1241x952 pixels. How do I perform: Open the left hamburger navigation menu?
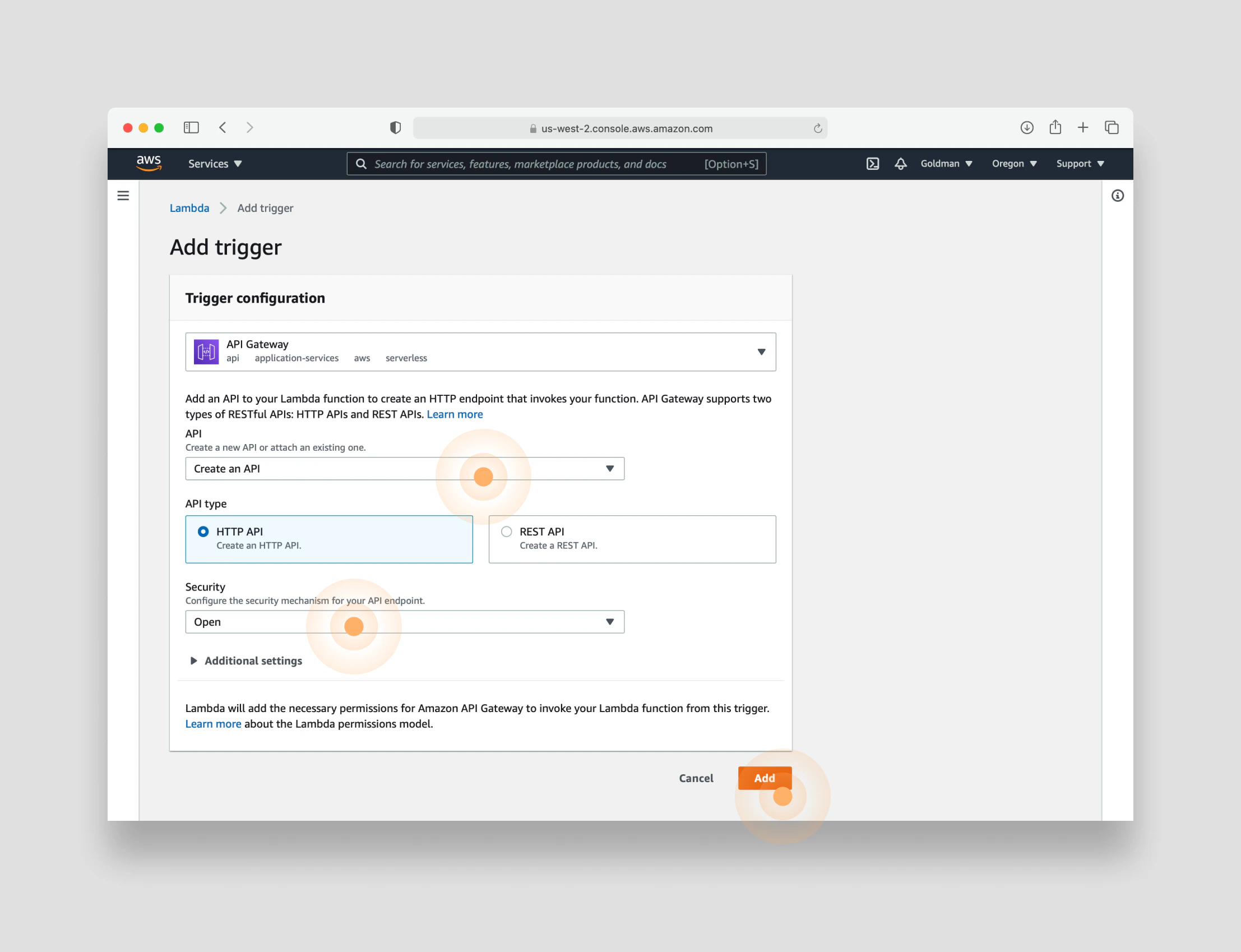[x=123, y=196]
